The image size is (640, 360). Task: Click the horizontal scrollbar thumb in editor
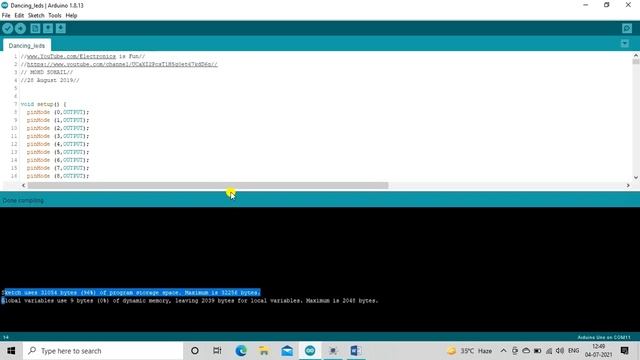pos(208,185)
